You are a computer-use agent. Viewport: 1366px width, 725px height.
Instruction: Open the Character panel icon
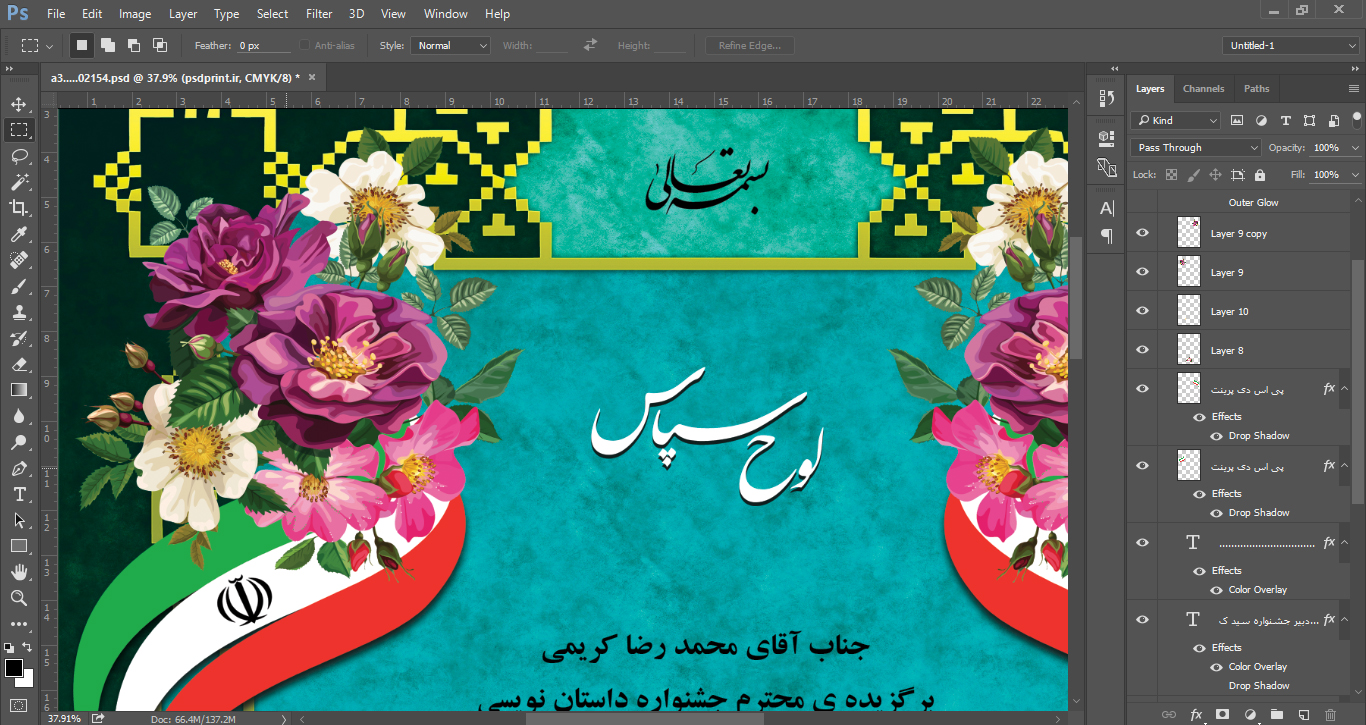click(x=1106, y=208)
